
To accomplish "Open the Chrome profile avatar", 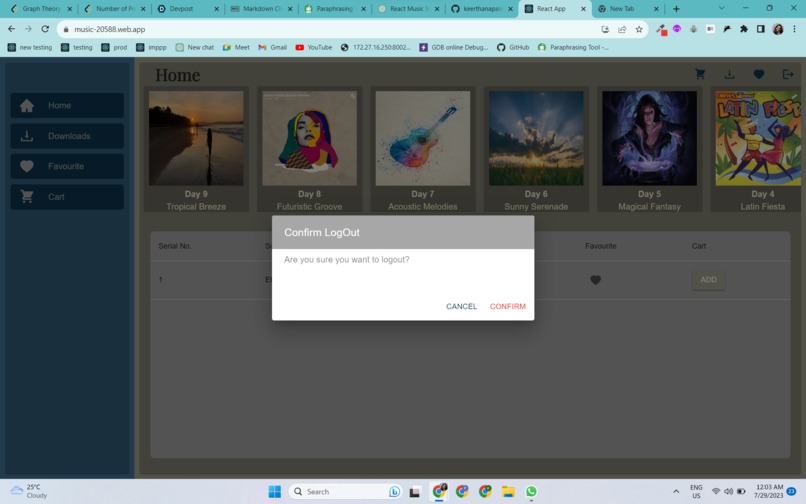I will click(778, 29).
